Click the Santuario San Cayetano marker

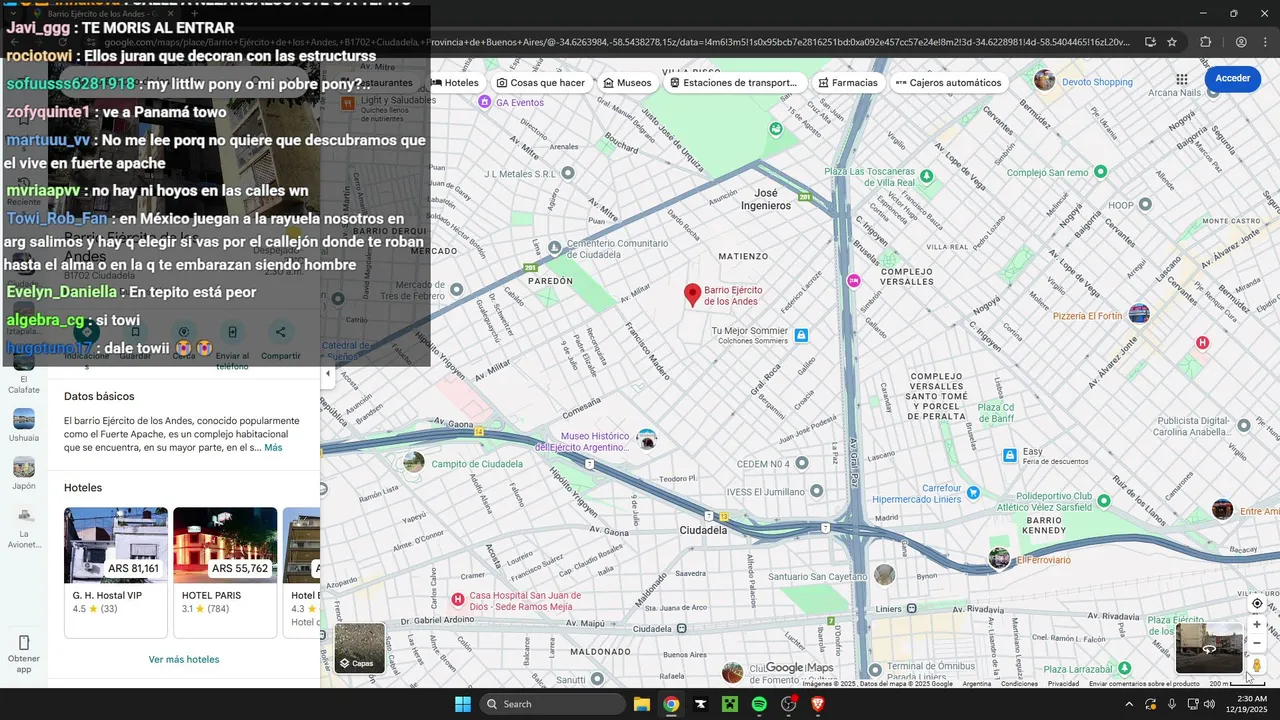(x=884, y=574)
